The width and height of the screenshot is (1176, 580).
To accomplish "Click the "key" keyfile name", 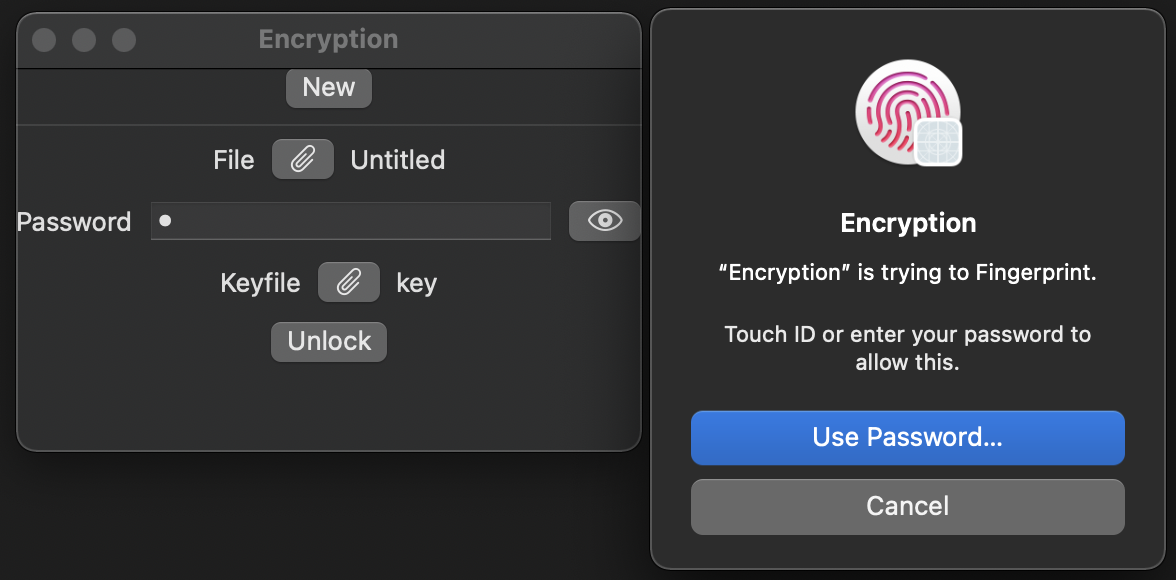I will (x=416, y=283).
